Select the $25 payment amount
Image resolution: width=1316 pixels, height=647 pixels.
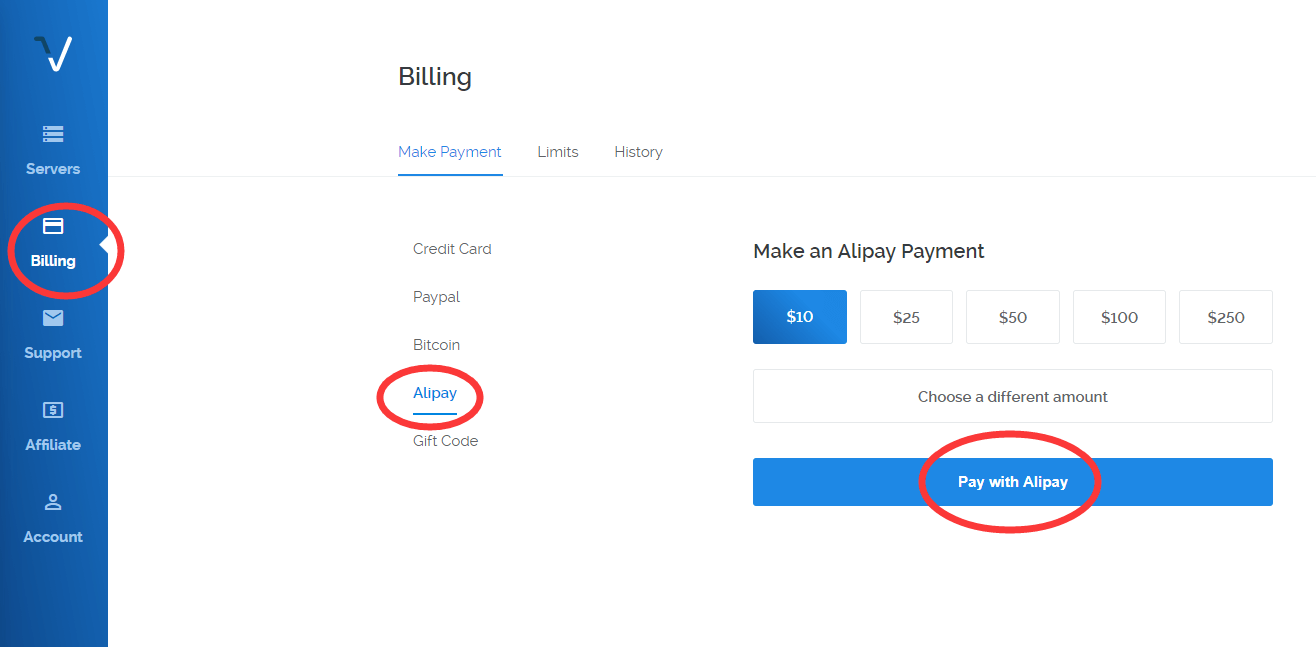point(906,317)
